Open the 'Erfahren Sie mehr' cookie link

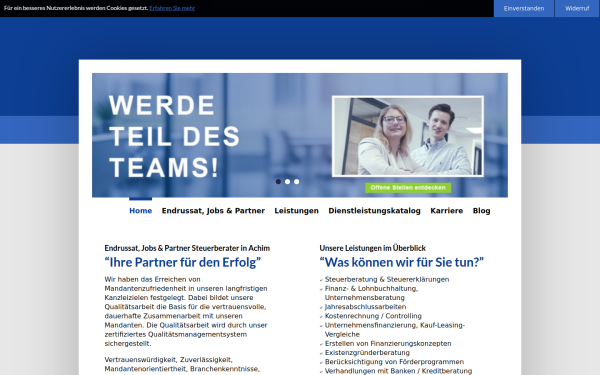click(172, 8)
